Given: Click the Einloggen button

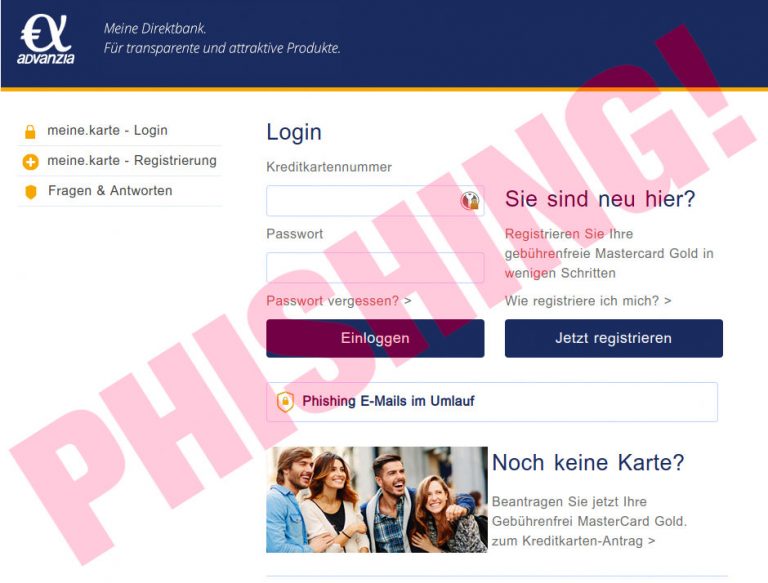Looking at the screenshot, I should [x=375, y=339].
